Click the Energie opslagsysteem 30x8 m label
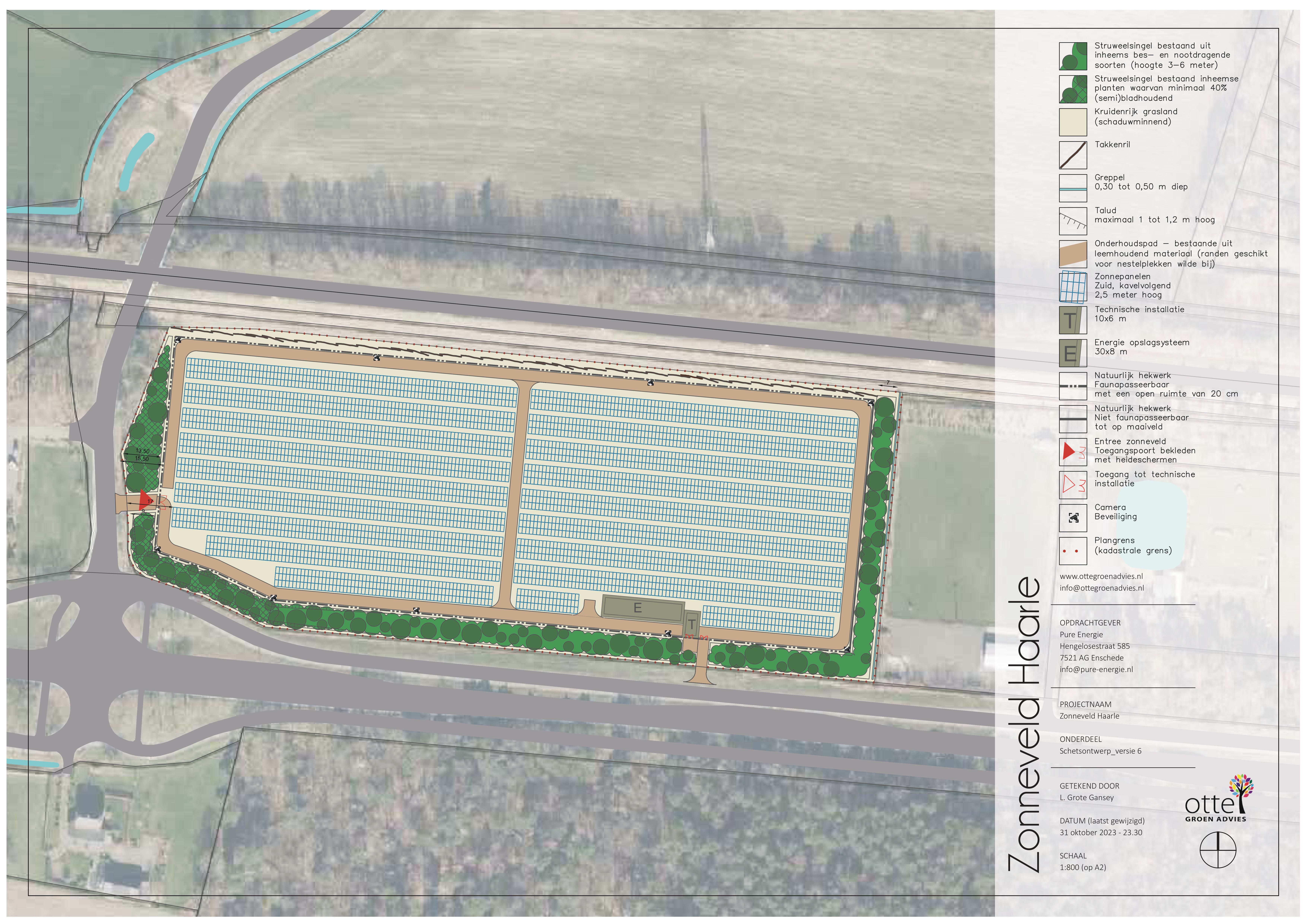The height and width of the screenshot is (924, 1307). (x=1142, y=347)
